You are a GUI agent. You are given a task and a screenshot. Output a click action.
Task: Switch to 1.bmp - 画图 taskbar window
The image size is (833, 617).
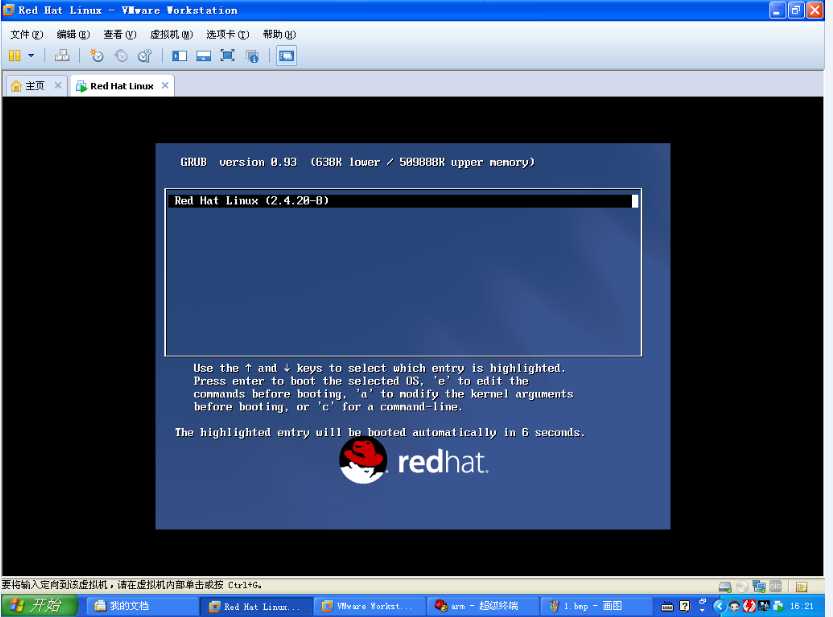point(596,606)
